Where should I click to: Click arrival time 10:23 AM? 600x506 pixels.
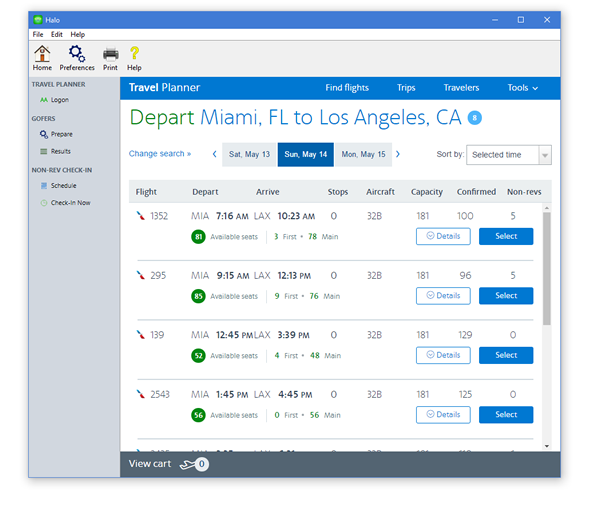pyautogui.click(x=296, y=216)
